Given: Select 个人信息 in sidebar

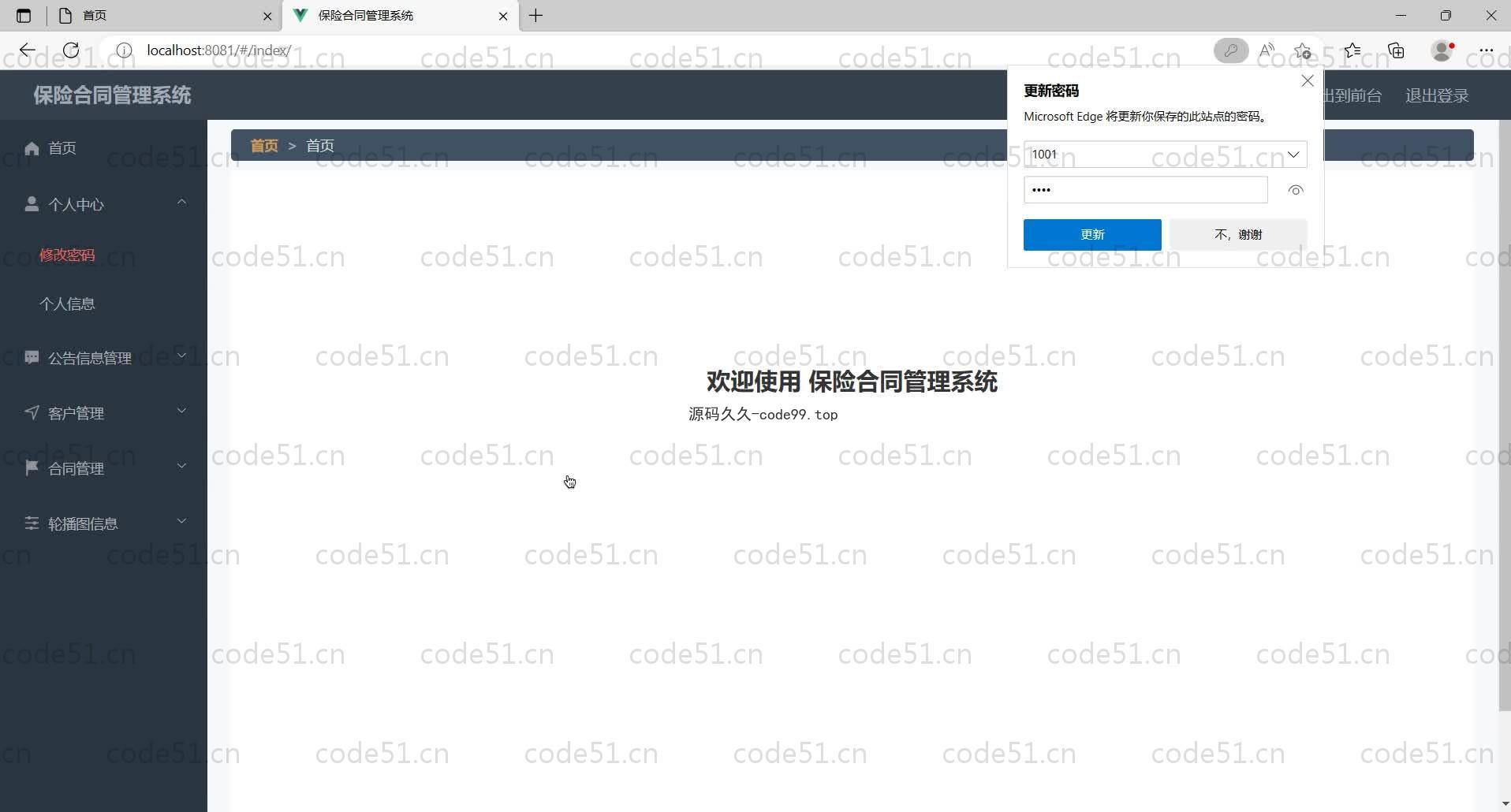Looking at the screenshot, I should click(x=67, y=304).
